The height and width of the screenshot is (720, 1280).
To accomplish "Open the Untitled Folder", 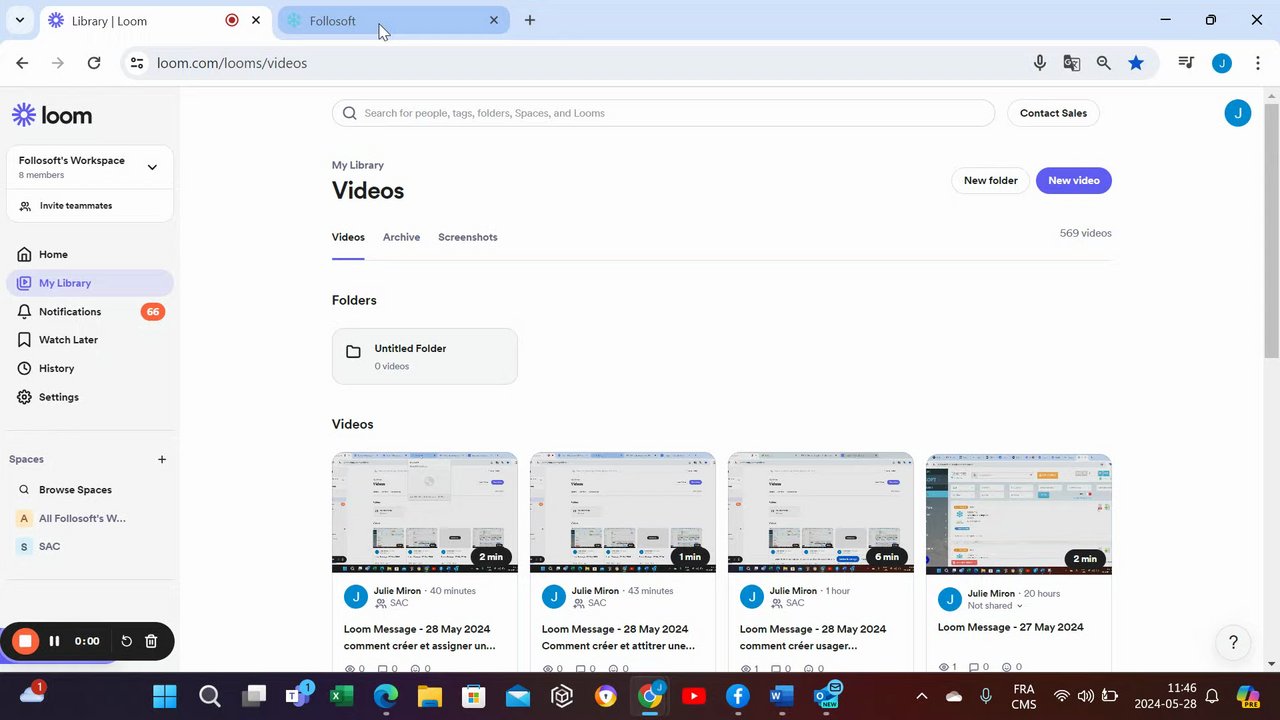I will point(424,356).
